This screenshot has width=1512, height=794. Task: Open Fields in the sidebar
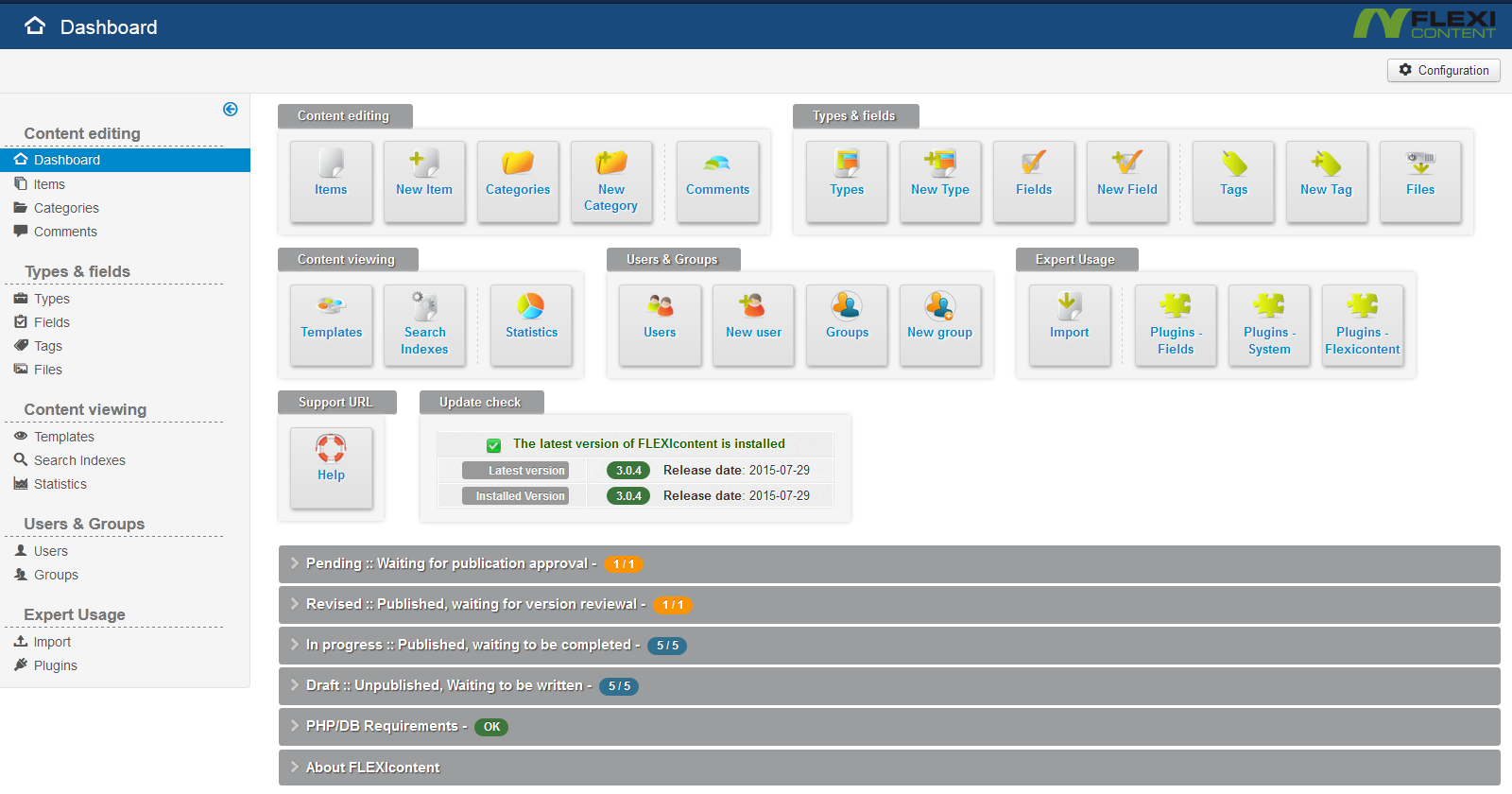click(52, 322)
